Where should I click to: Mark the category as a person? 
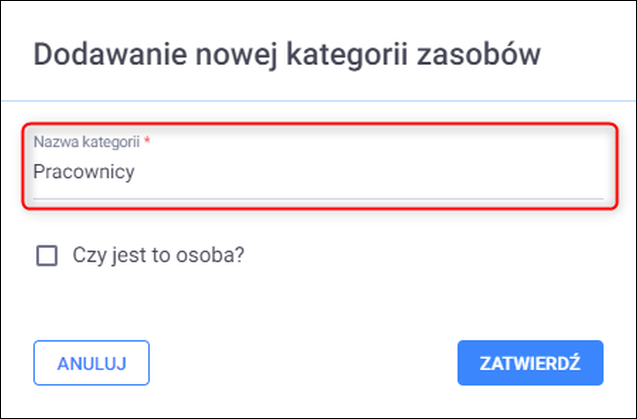pyautogui.click(x=47, y=256)
